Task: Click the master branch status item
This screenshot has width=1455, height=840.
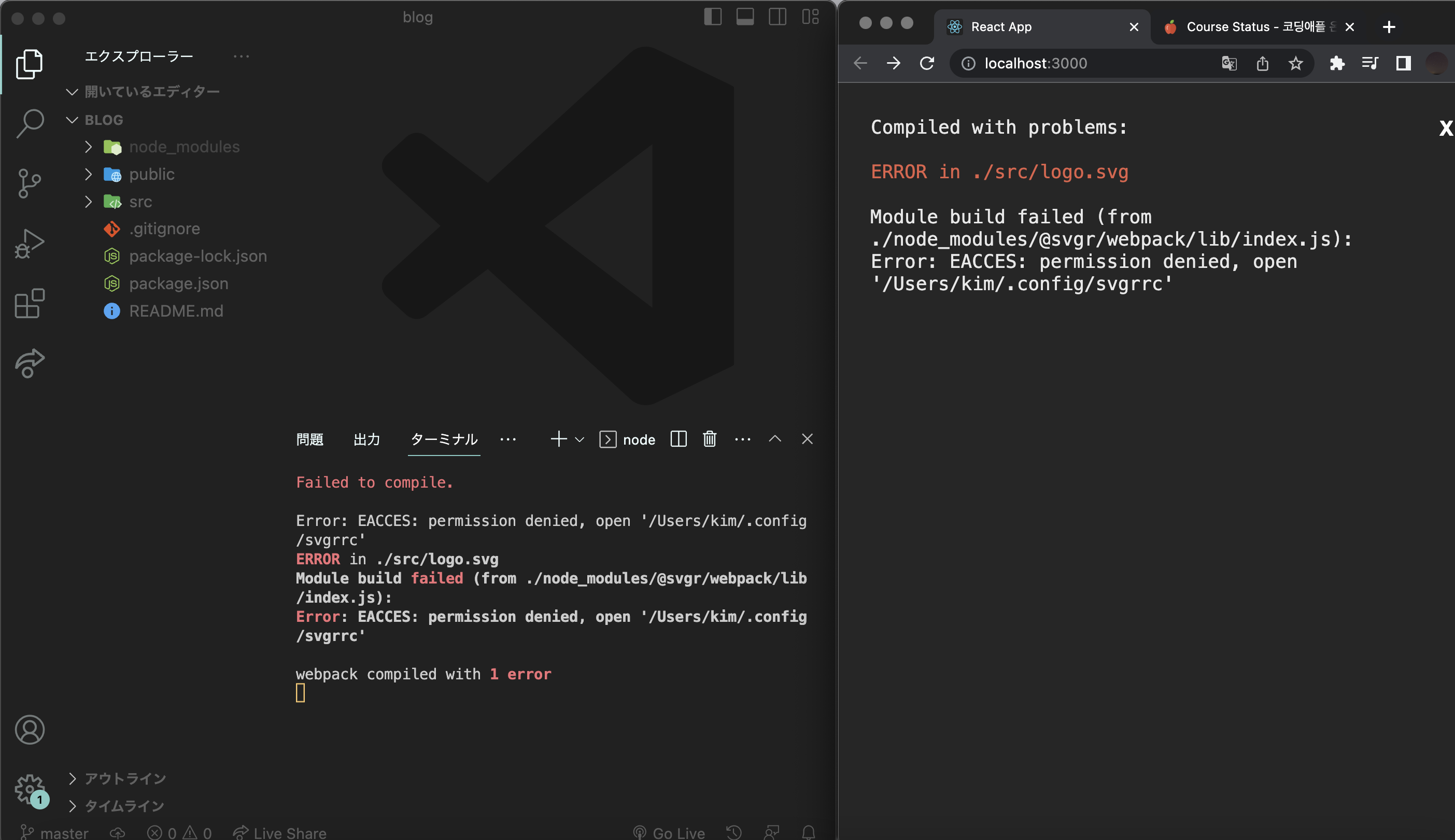Action: 54,833
